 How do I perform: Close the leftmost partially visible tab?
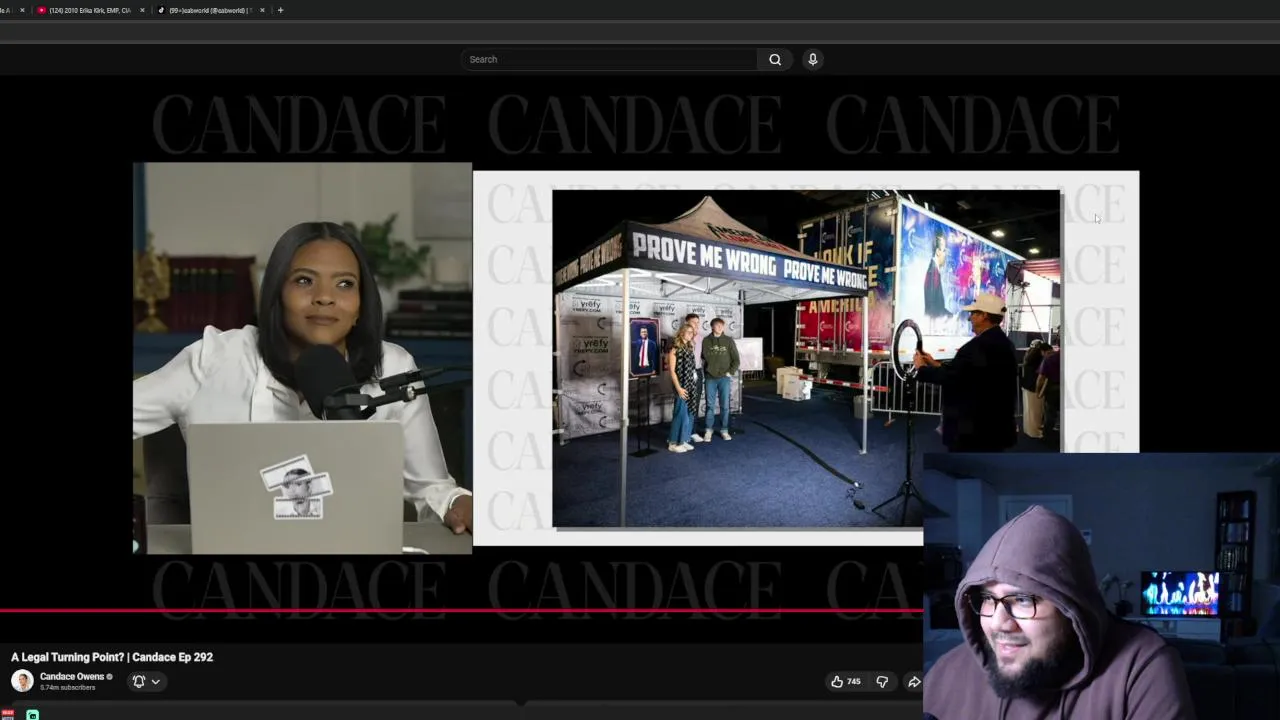[22, 10]
